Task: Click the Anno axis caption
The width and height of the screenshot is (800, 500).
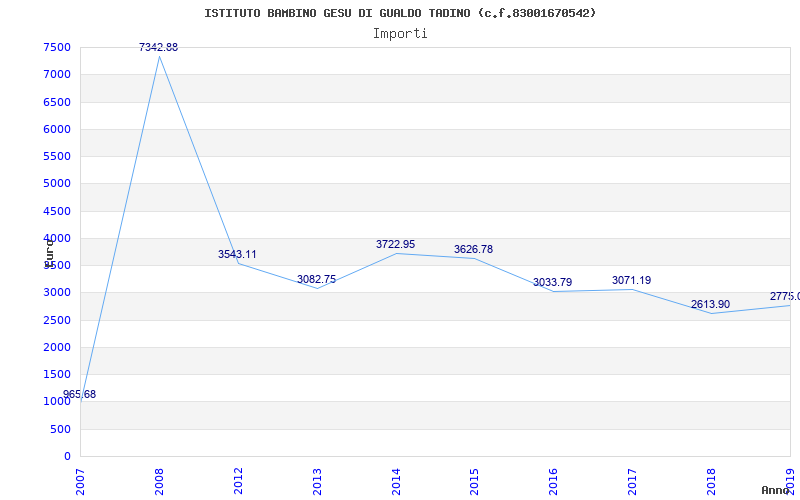Action: [776, 490]
